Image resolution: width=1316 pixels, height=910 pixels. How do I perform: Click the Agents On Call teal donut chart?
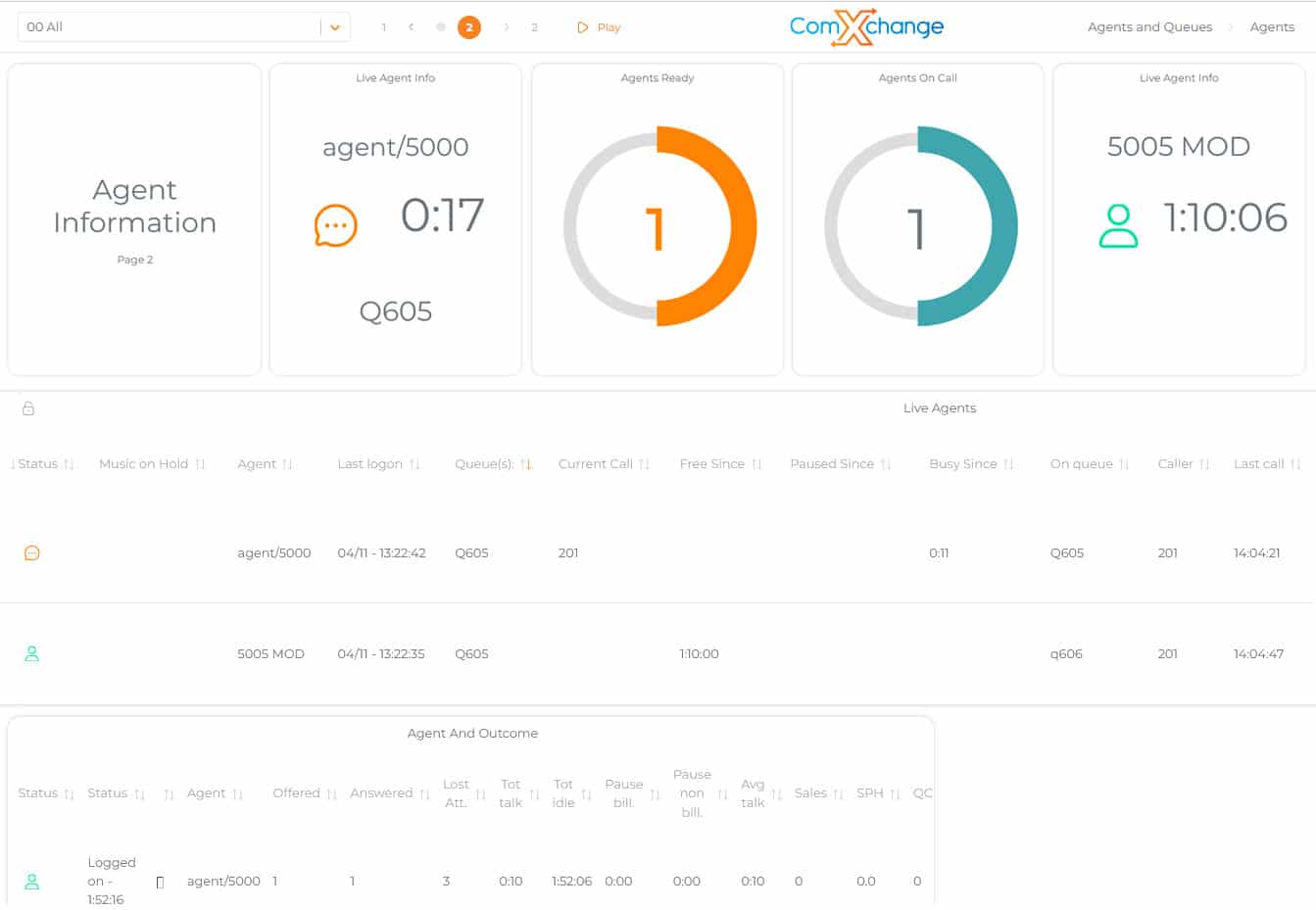coord(920,226)
